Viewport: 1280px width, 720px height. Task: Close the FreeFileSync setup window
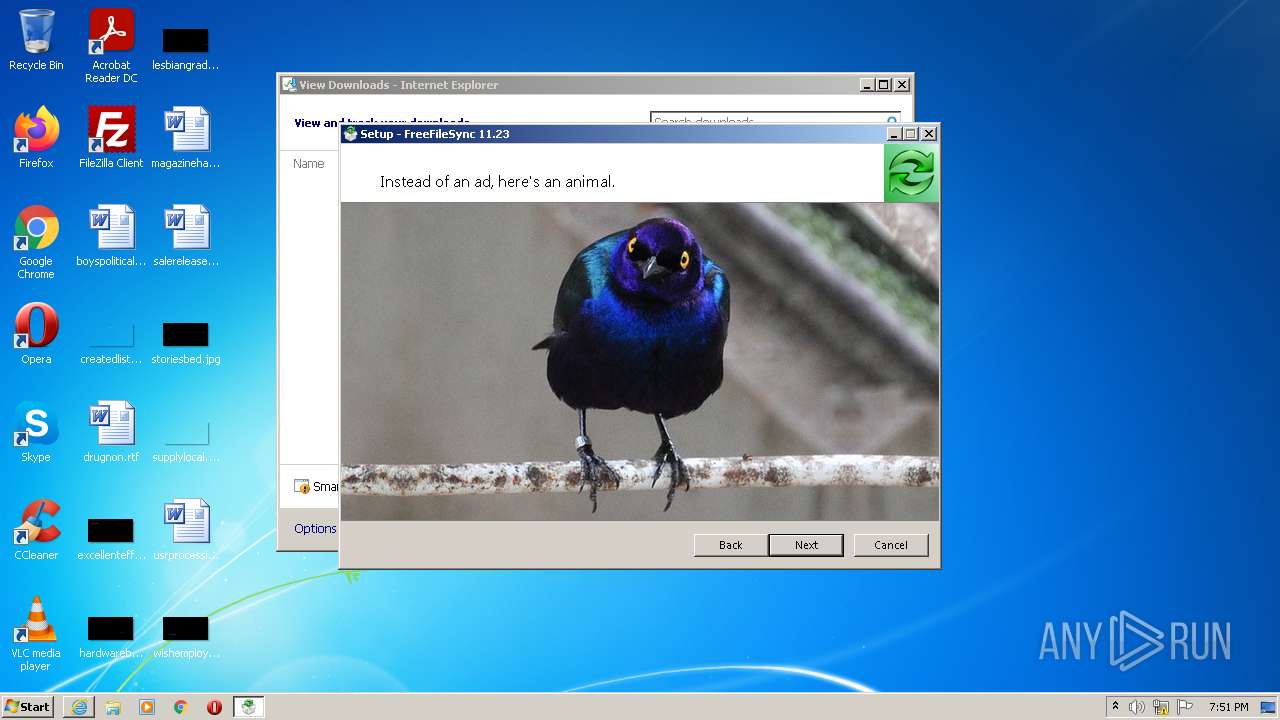(929, 134)
